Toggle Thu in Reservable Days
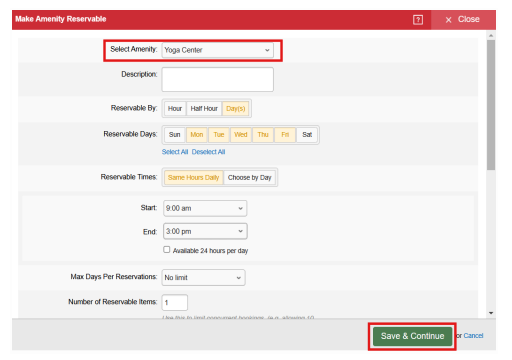Screen dimensions: 512x360 (x=263, y=135)
